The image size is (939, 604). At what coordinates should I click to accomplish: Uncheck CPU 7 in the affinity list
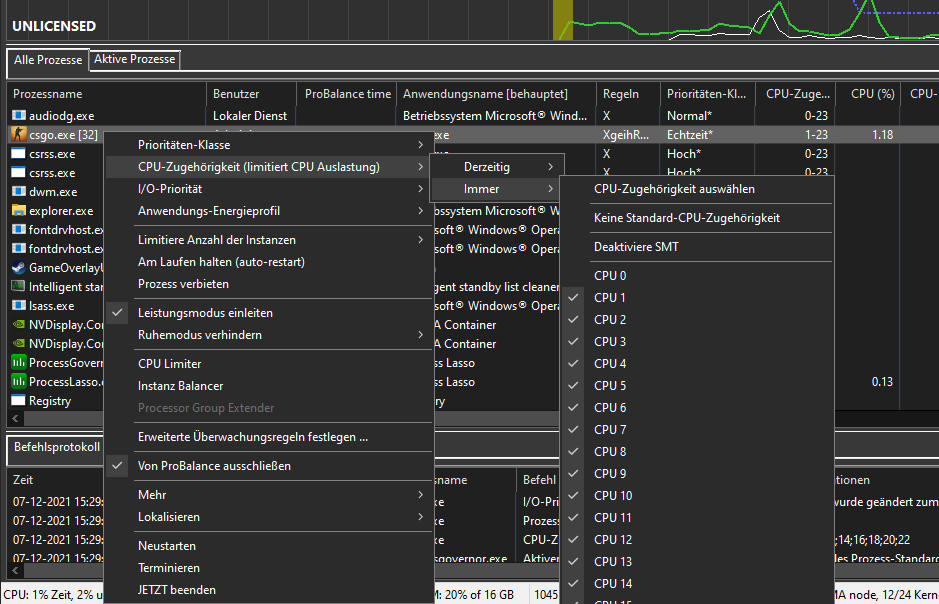point(610,430)
